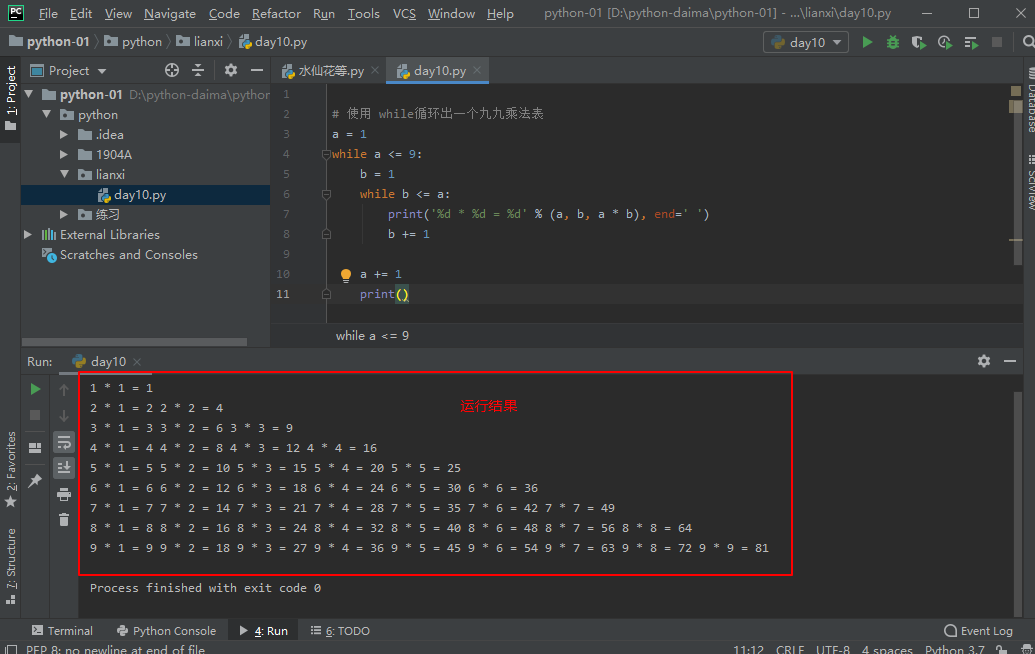1035x654 pixels.
Task: Toggle the 7: Structure side panel
Action: (11, 566)
